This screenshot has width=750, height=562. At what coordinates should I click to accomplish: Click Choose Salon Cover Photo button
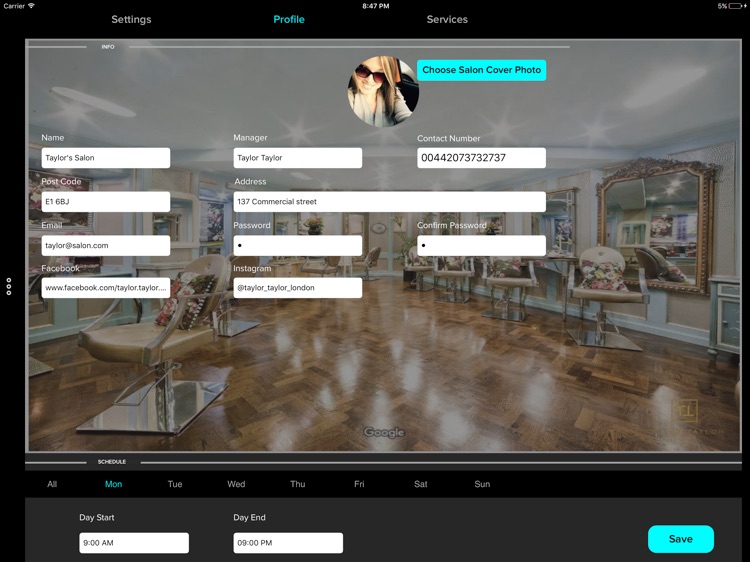481,70
